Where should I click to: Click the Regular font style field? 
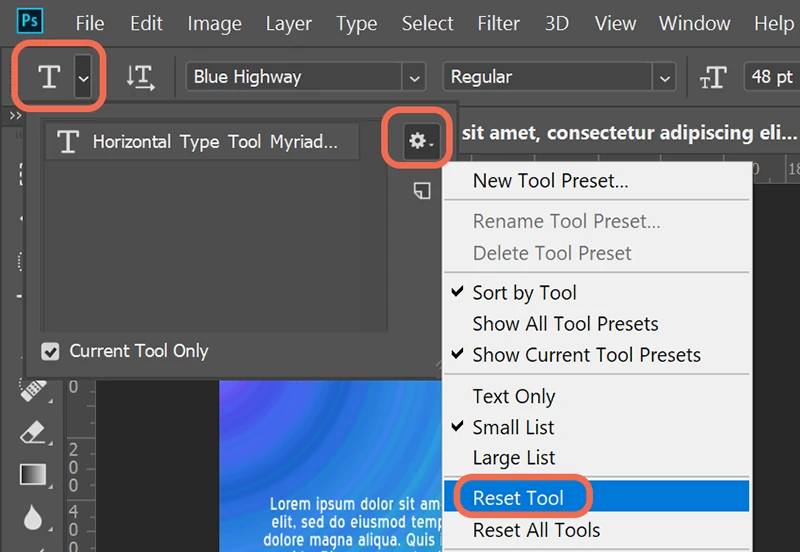[547, 78]
